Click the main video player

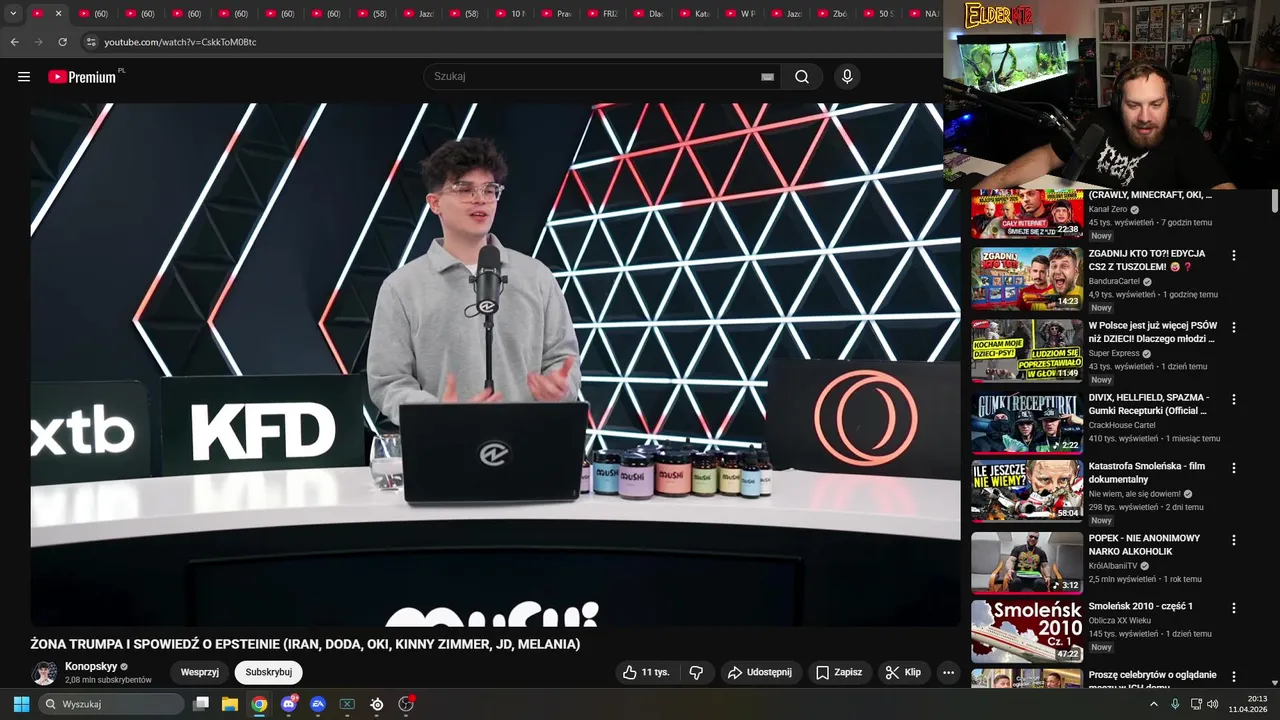pos(495,365)
